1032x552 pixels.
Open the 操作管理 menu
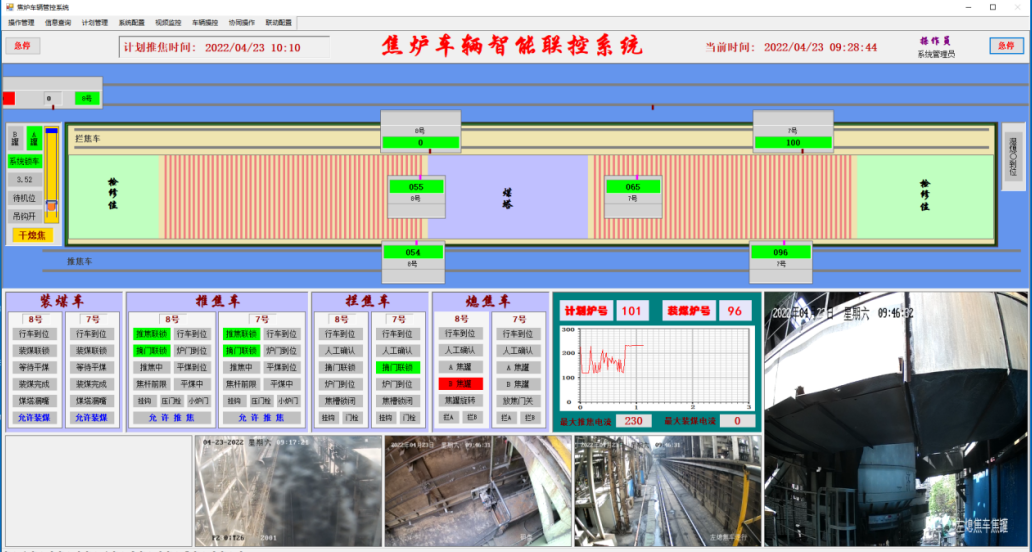pos(21,22)
